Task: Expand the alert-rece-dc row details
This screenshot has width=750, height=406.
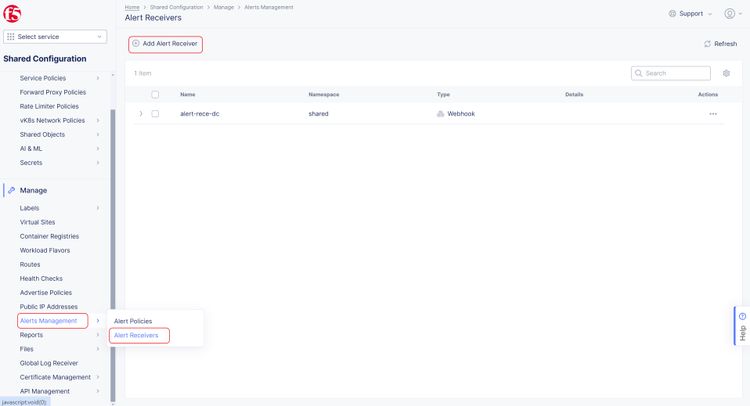Action: point(141,114)
